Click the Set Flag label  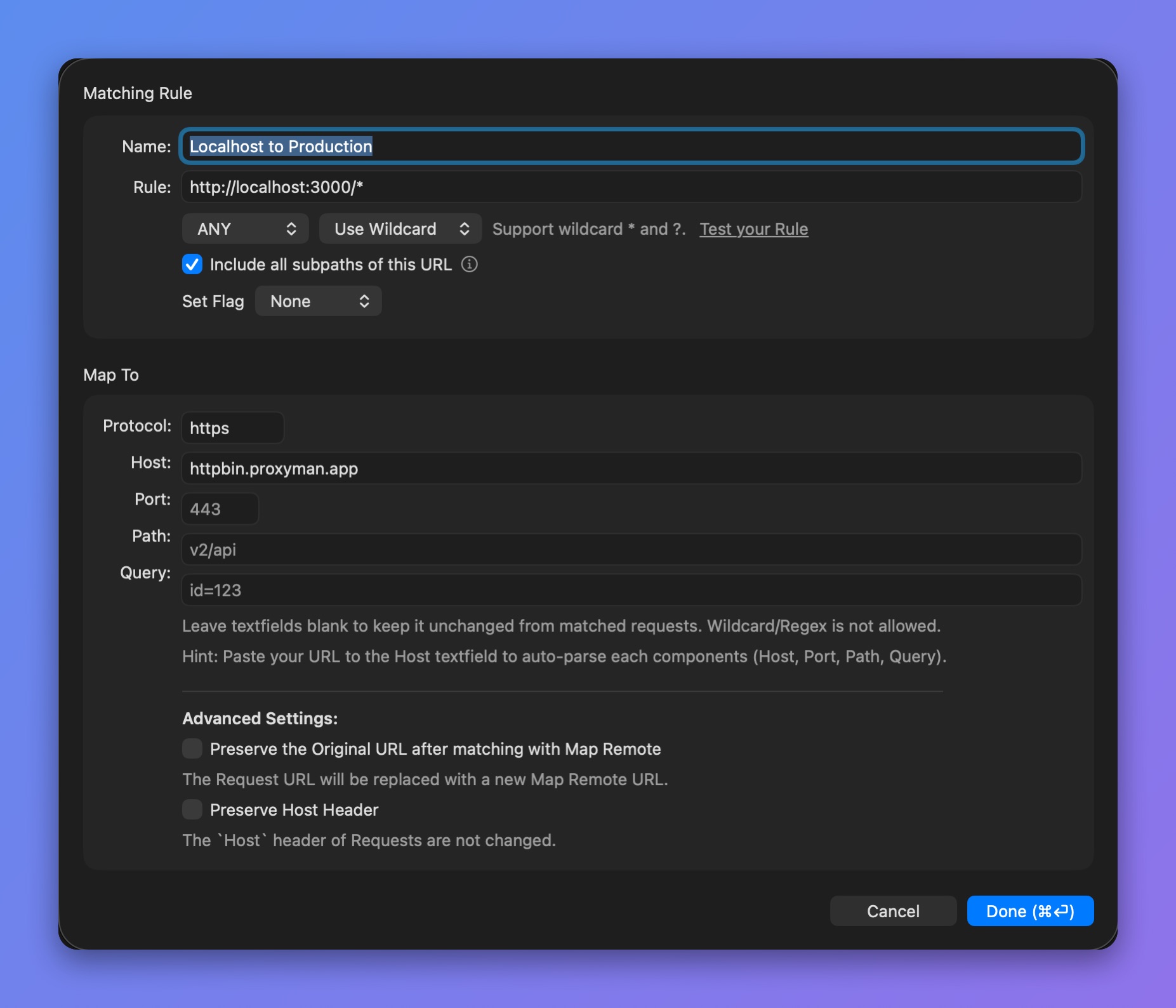pos(213,301)
